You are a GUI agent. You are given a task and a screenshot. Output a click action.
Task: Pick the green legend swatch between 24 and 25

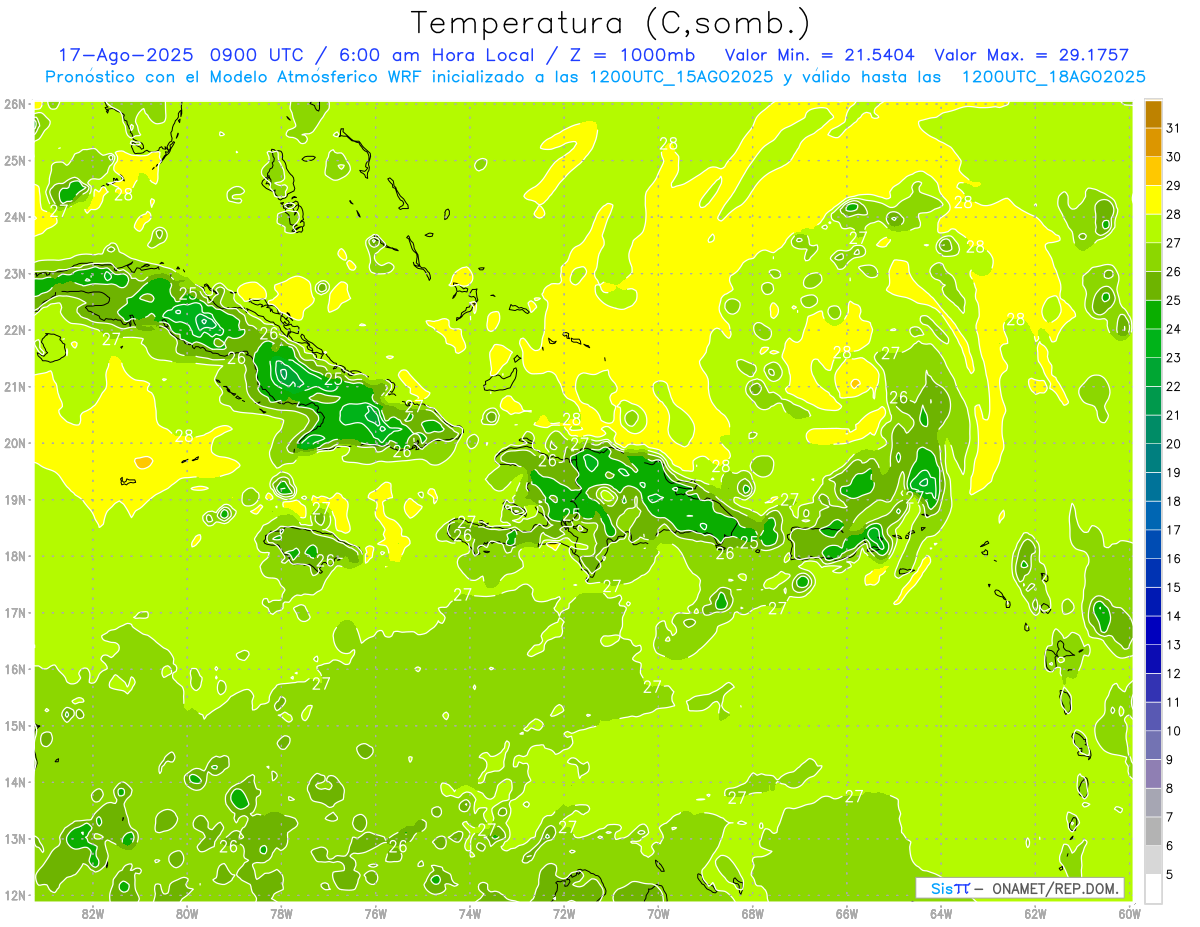pos(1153,315)
